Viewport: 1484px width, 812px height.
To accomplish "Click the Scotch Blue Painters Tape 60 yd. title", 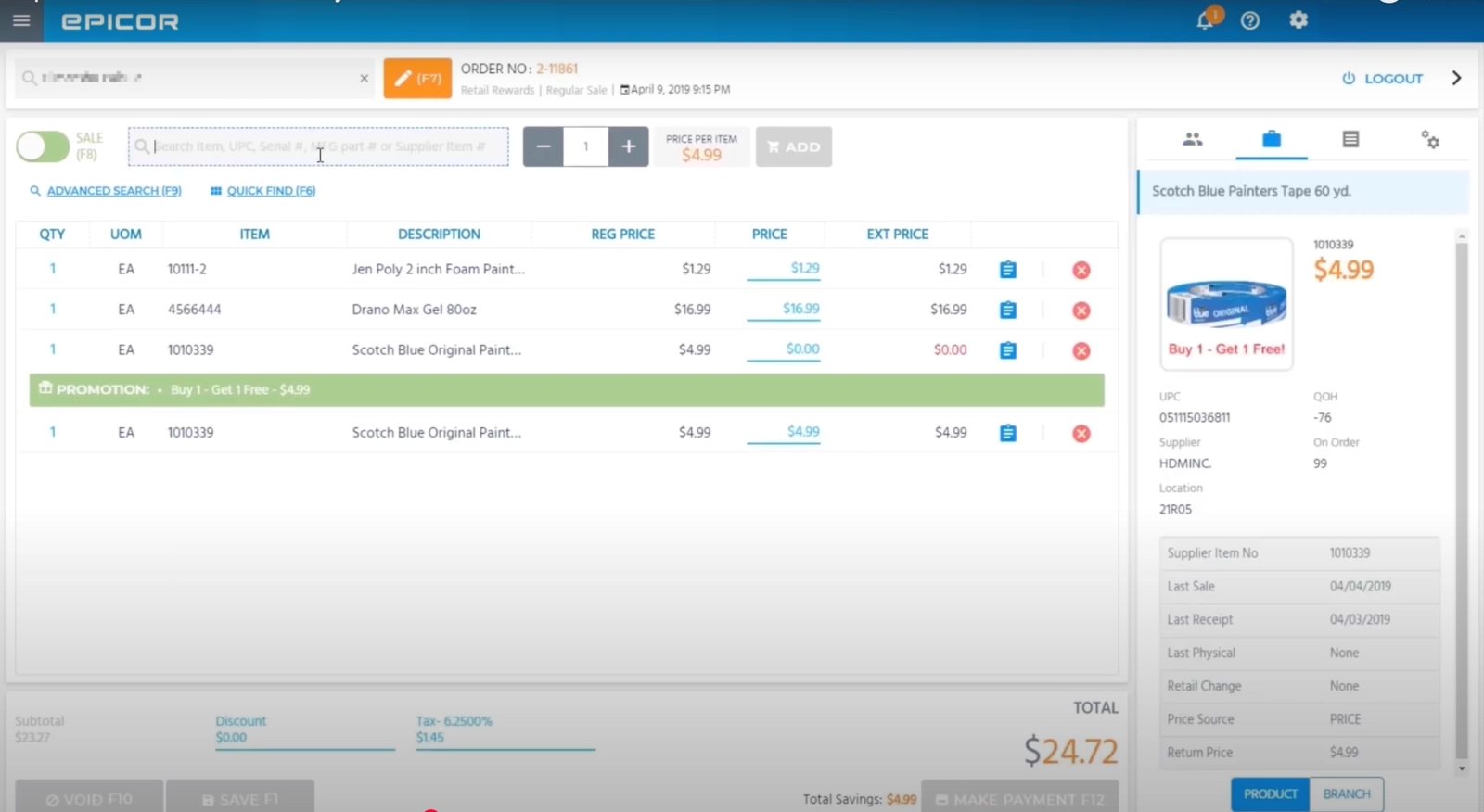I will [1251, 191].
